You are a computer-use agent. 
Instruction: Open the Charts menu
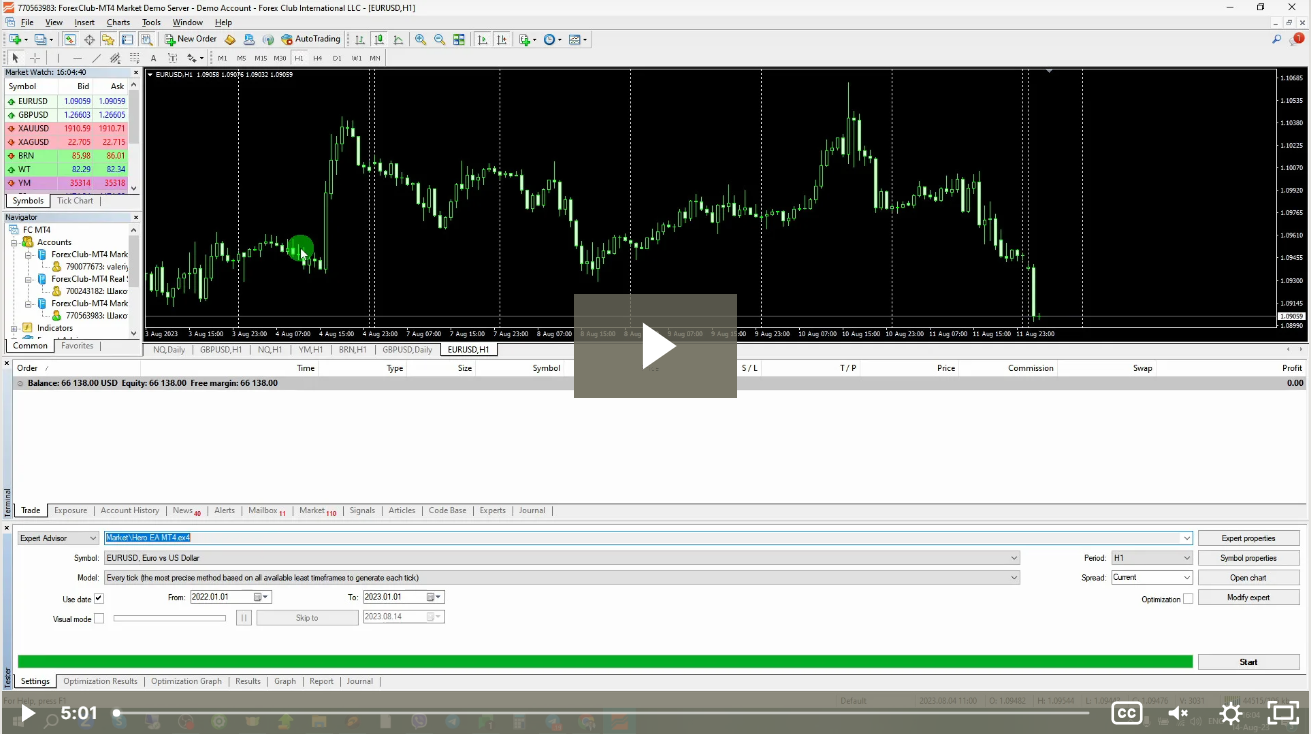coord(118,22)
